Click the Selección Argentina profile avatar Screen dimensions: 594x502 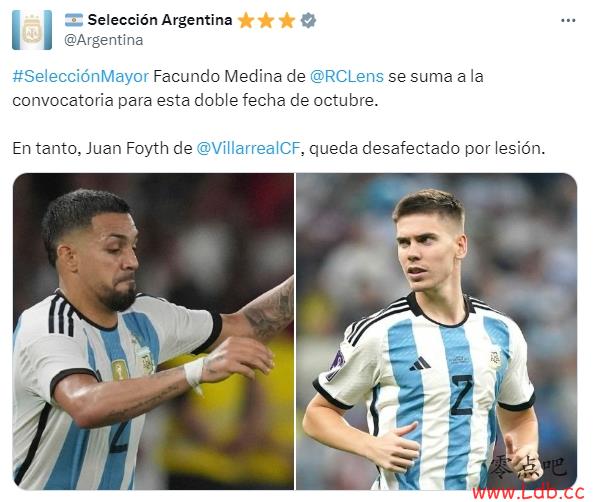point(32,30)
